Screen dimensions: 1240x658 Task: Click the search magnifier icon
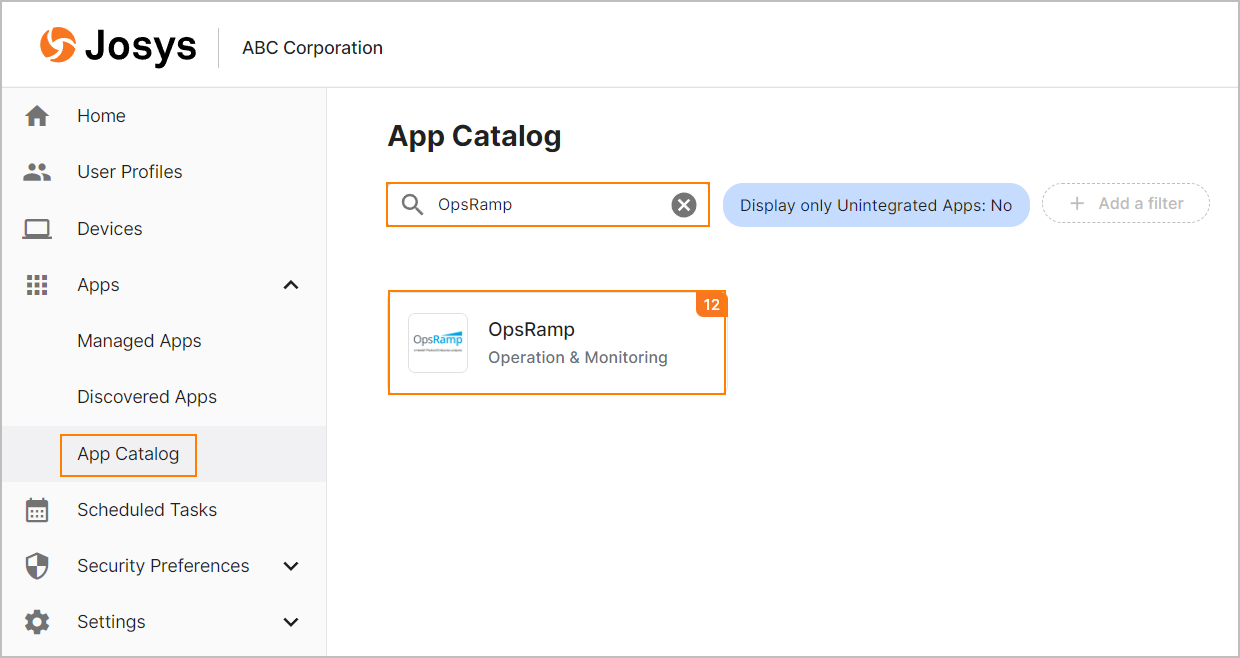[413, 205]
